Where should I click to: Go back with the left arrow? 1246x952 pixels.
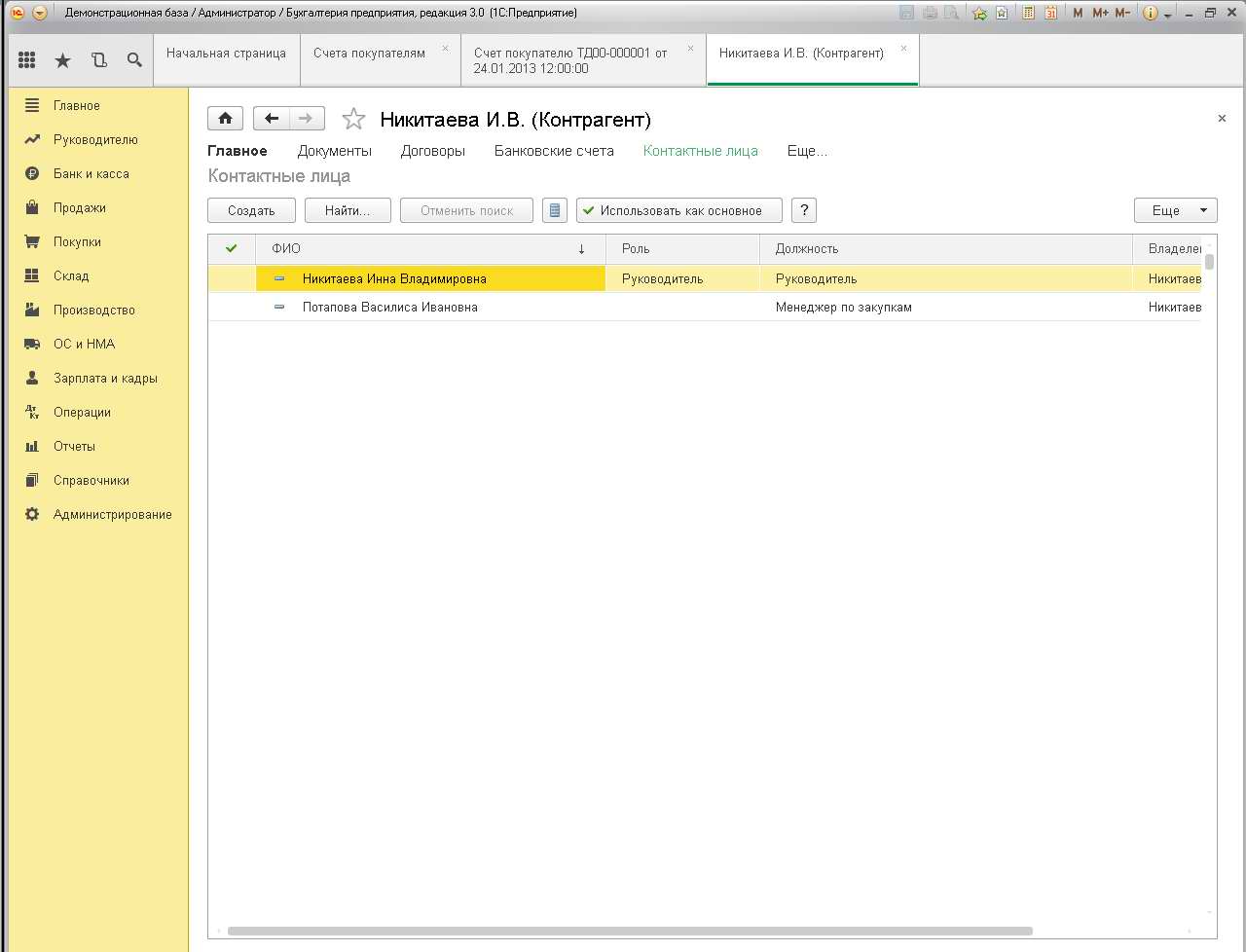pos(272,119)
